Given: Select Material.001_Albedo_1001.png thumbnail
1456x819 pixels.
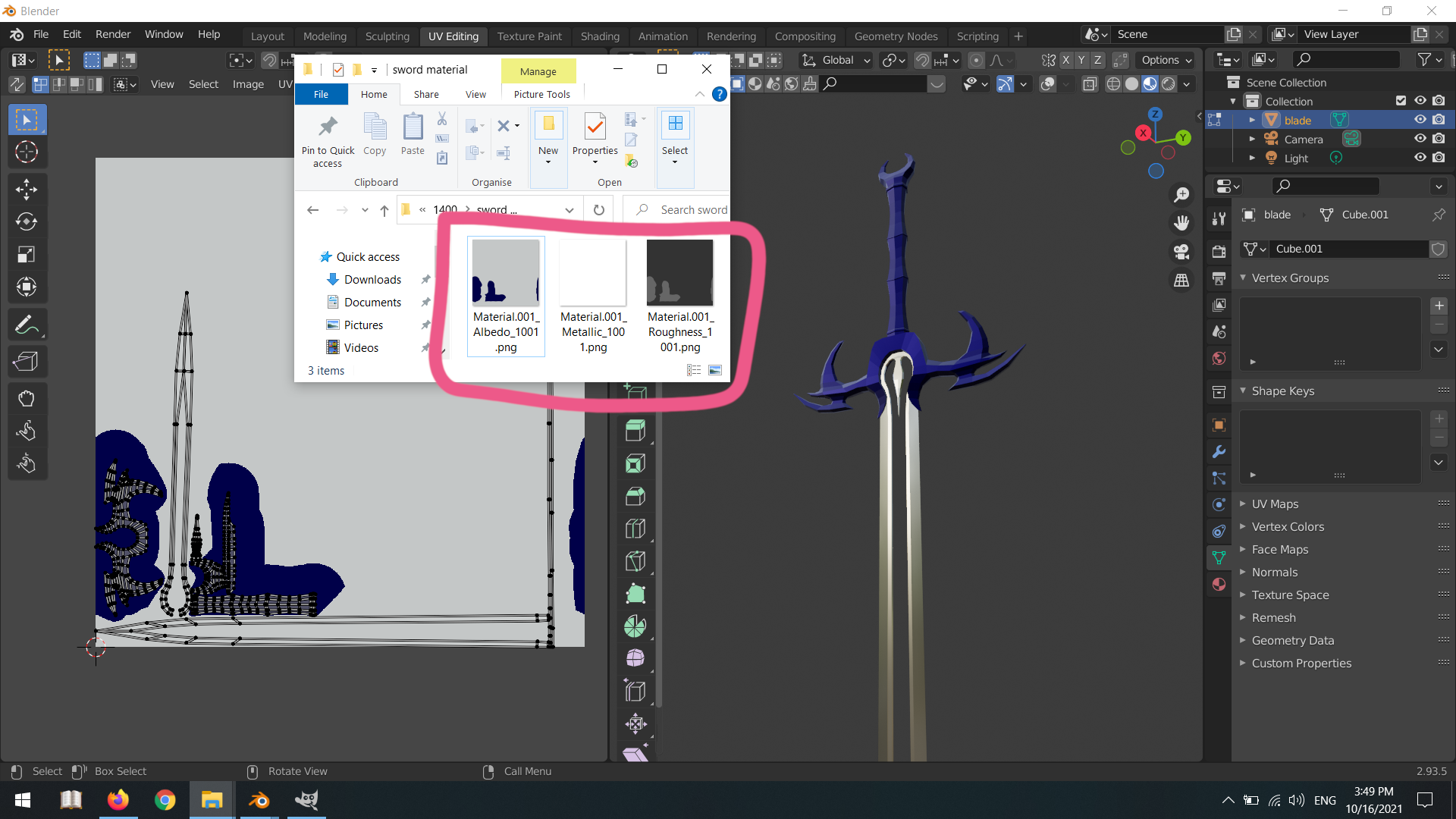Looking at the screenshot, I should tap(505, 274).
